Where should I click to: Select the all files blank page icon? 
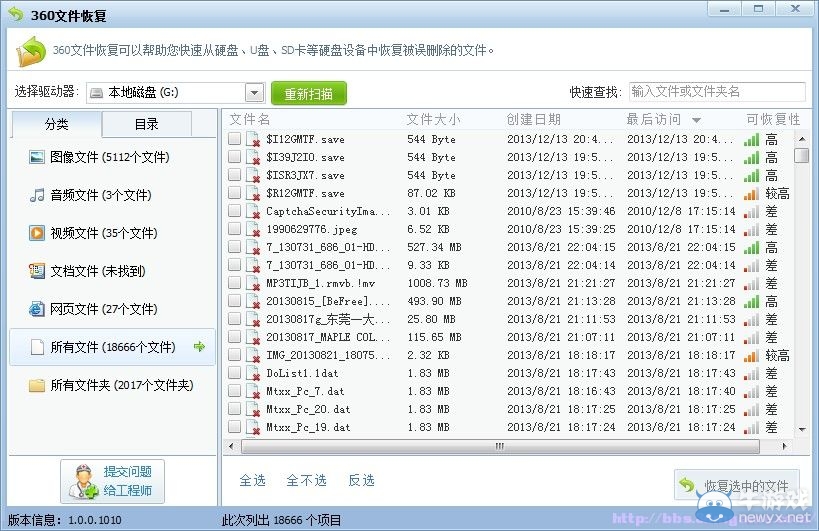coord(37,347)
